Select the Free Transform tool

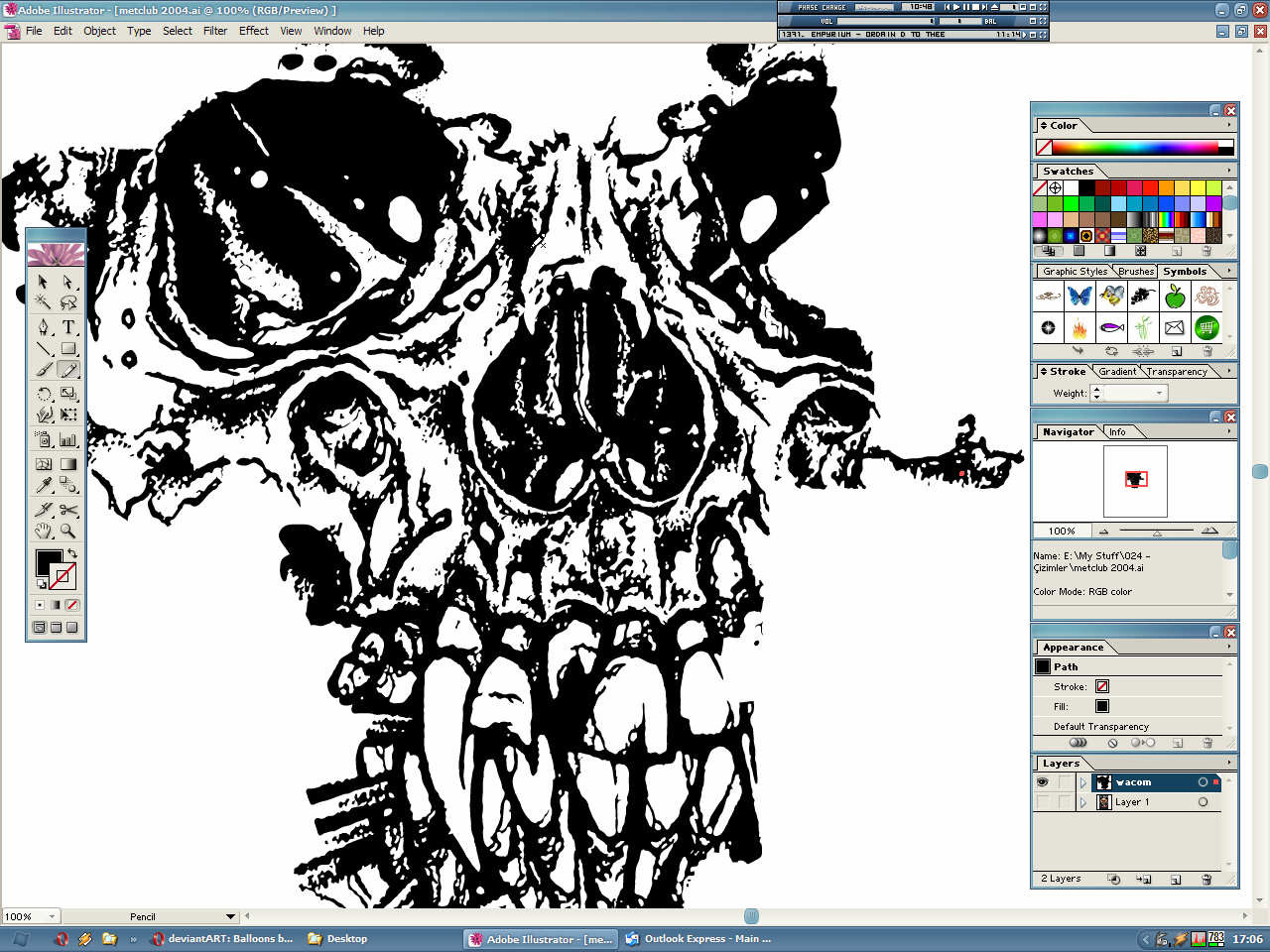tap(68, 415)
